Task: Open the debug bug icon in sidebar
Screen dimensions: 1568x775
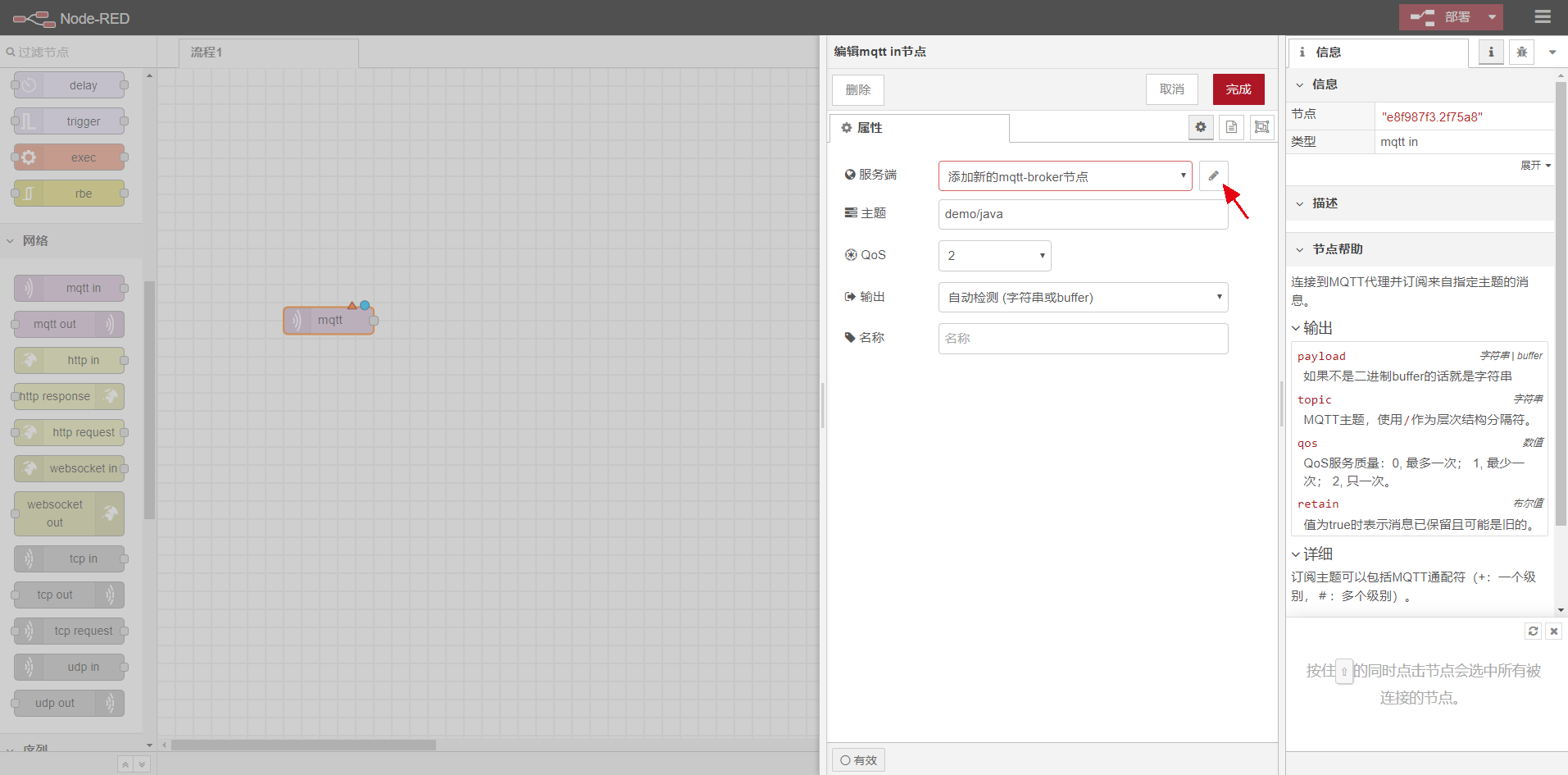Action: click(1522, 52)
